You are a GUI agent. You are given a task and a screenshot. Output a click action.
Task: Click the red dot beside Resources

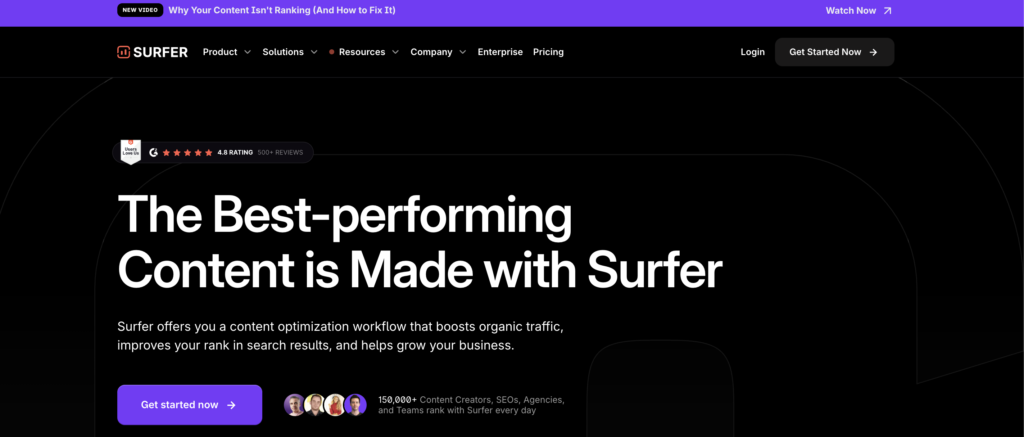coord(332,52)
